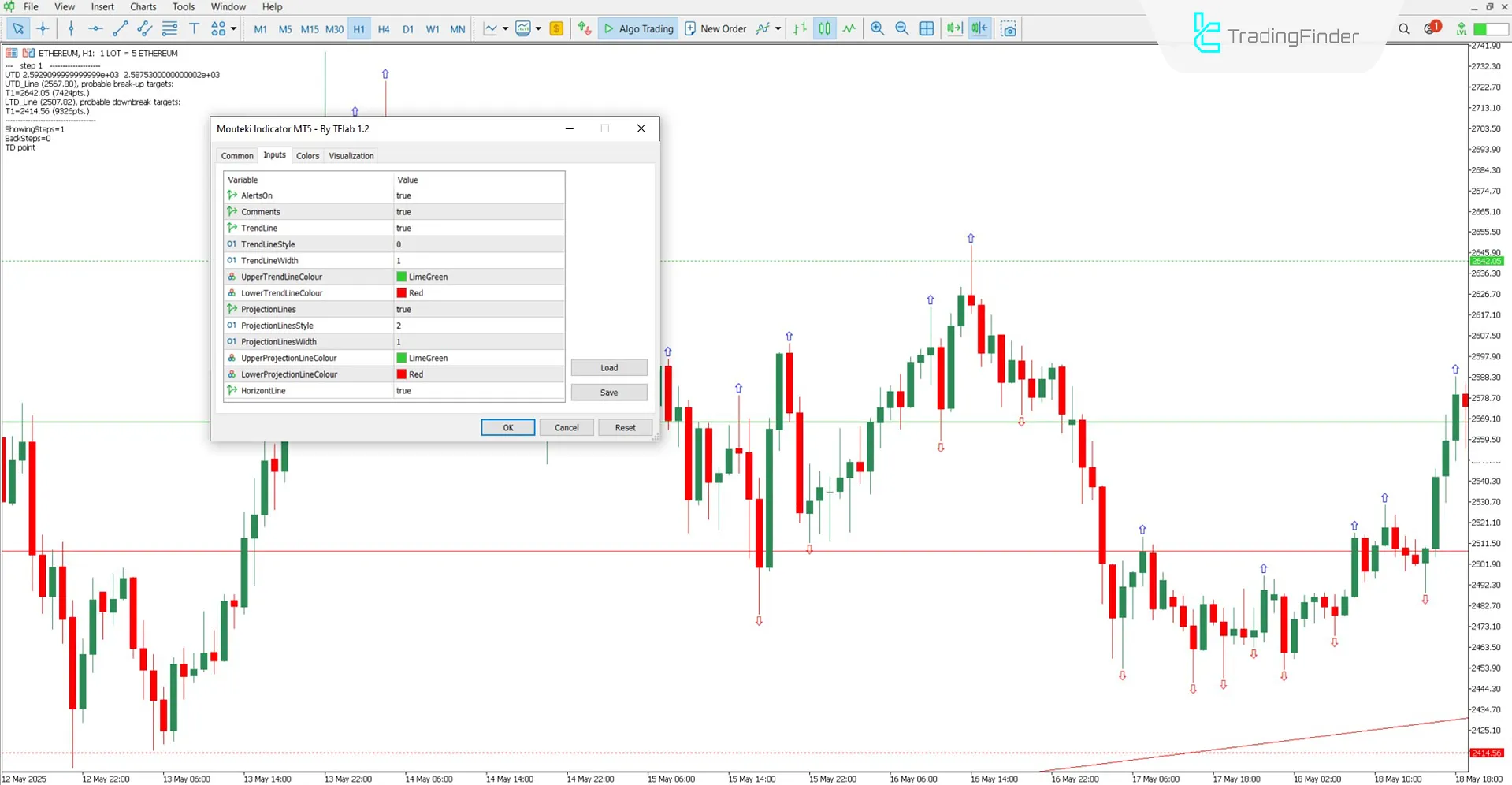Switch to the Colors tab

click(307, 155)
